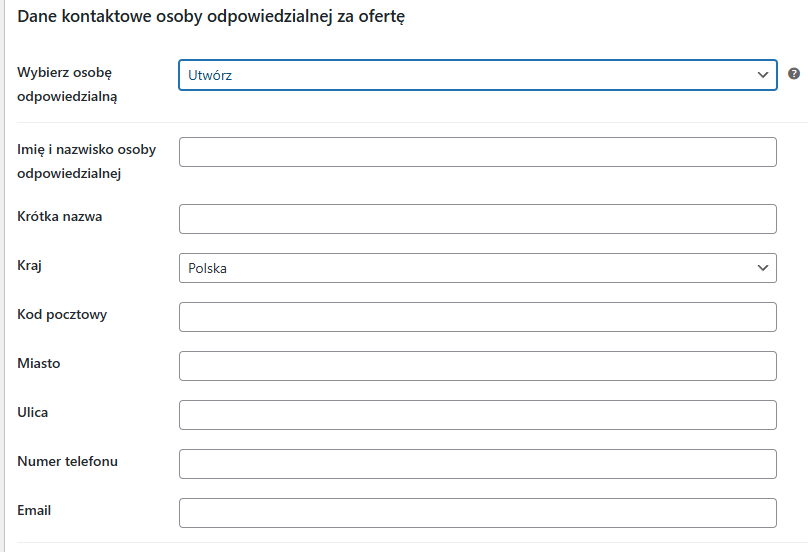The image size is (808, 552).
Task: Focus the Krótka nazwa text box
Action: 478,219
